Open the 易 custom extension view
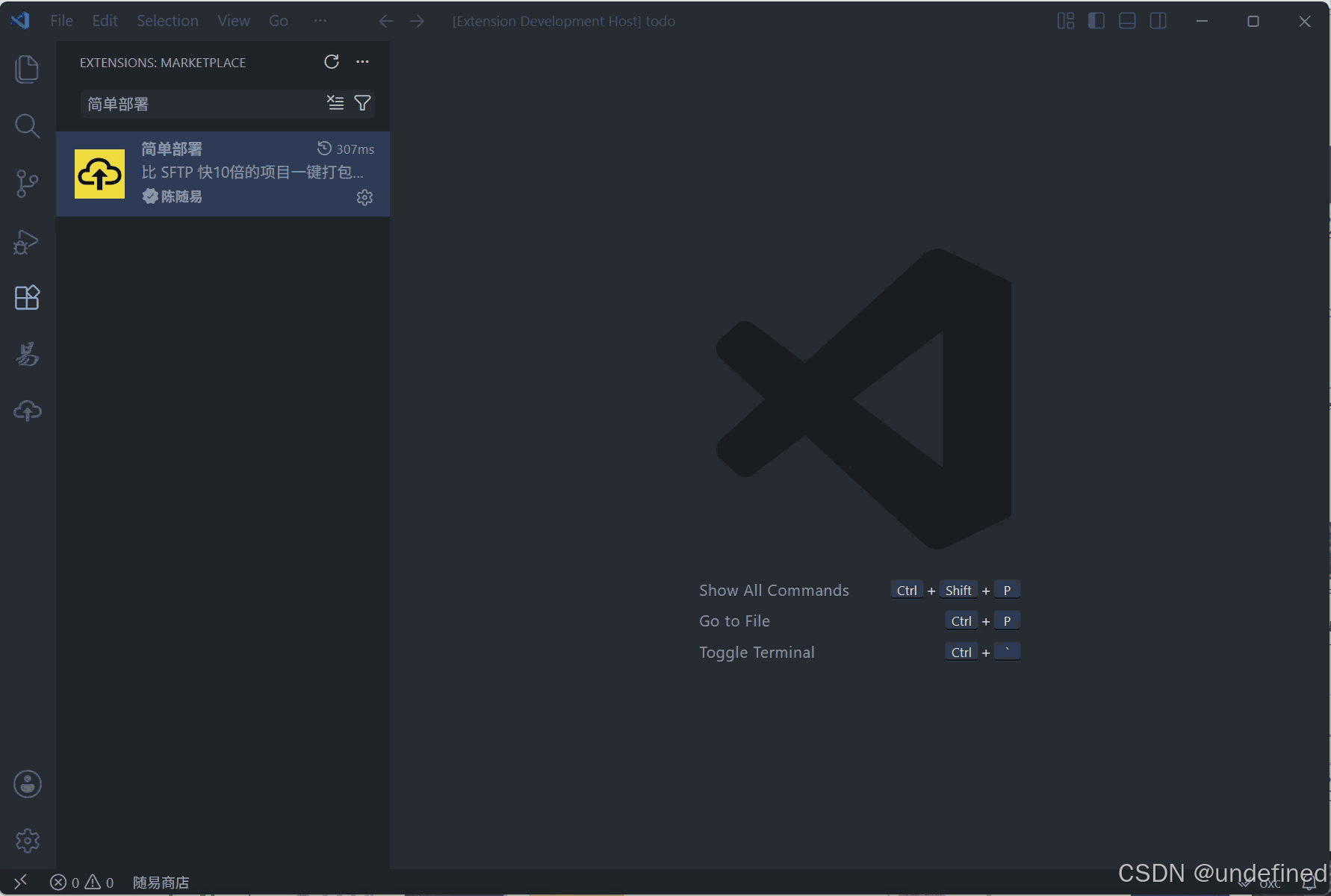 pyautogui.click(x=27, y=354)
